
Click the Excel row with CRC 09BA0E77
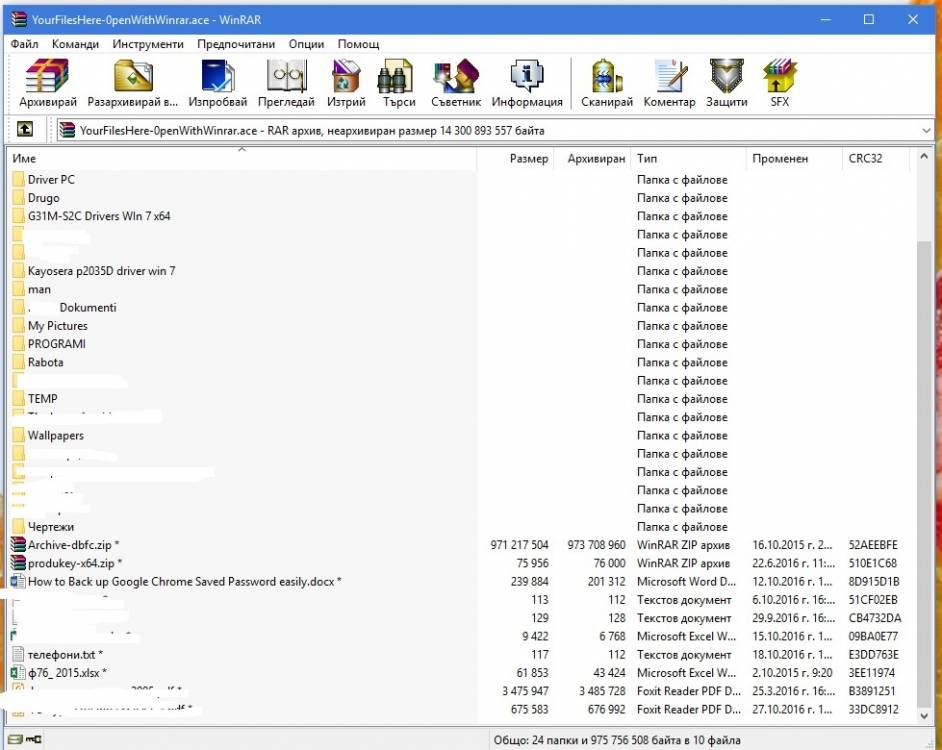463,636
